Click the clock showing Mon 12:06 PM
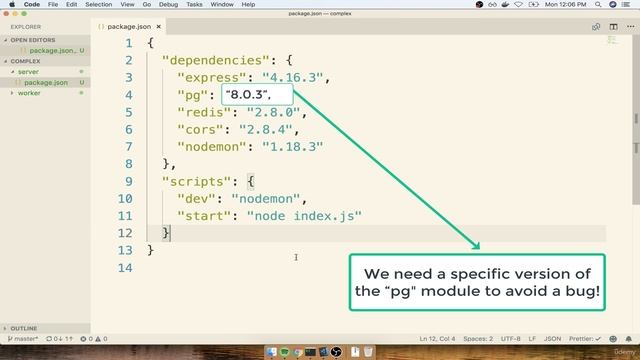 pos(565,4)
